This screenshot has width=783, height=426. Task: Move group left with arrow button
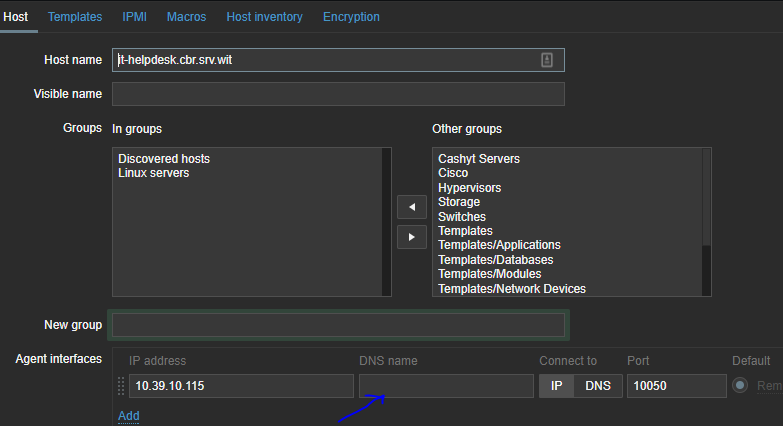point(412,207)
